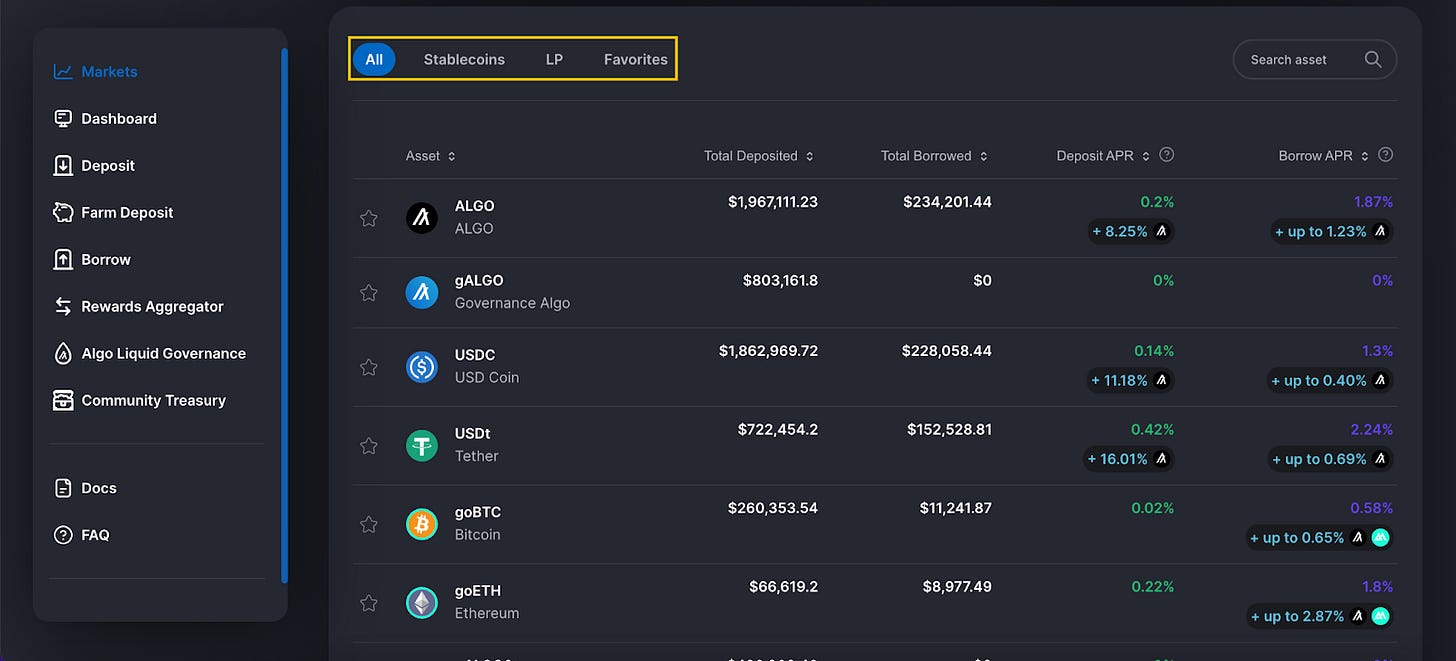This screenshot has height=661, width=1456.
Task: Click the Algo Liquid Governance droplet icon
Action: (x=63, y=354)
